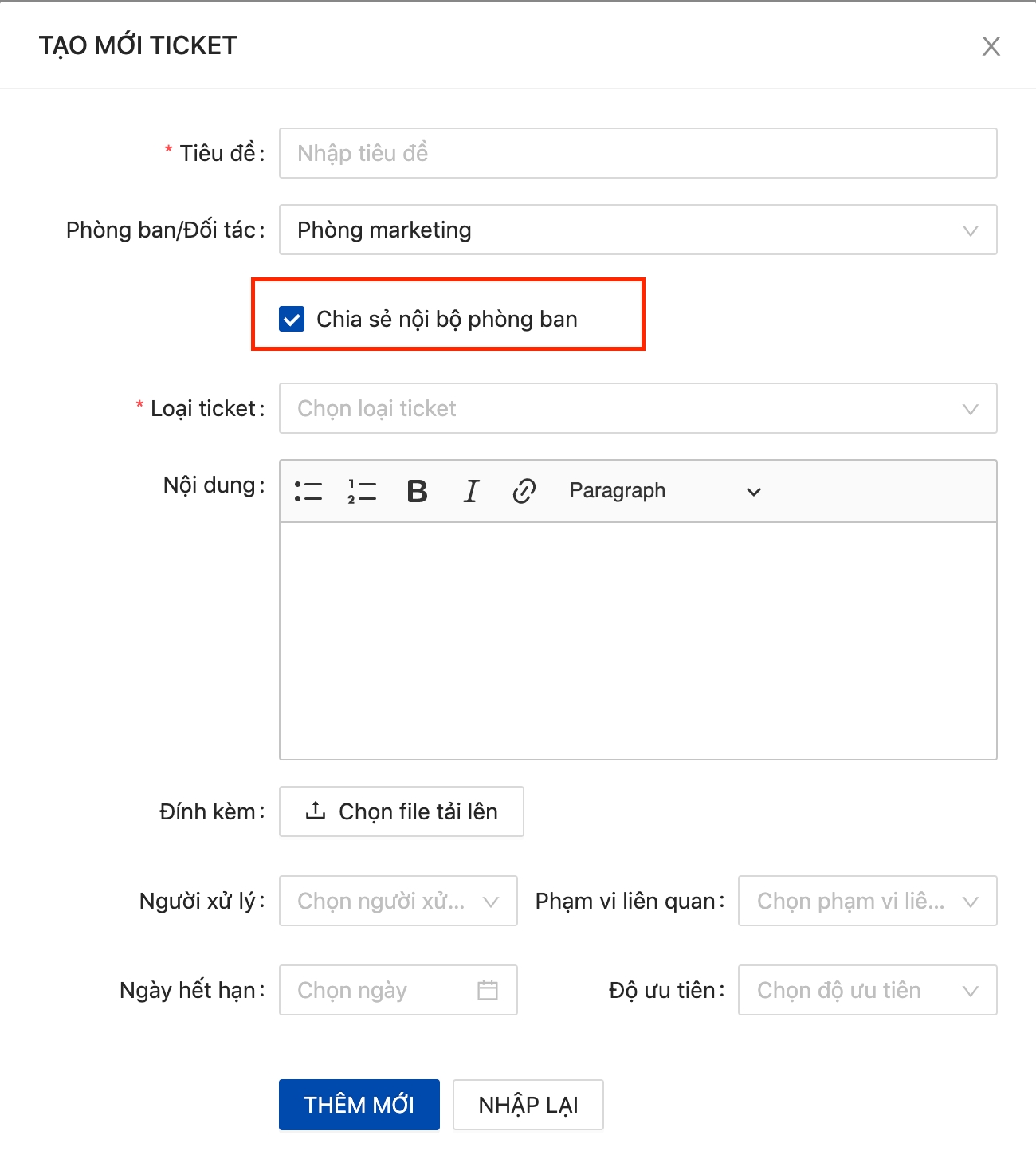Insert a link using the link icon
Viewport: 1036px width, 1151px height.
pyautogui.click(x=524, y=491)
